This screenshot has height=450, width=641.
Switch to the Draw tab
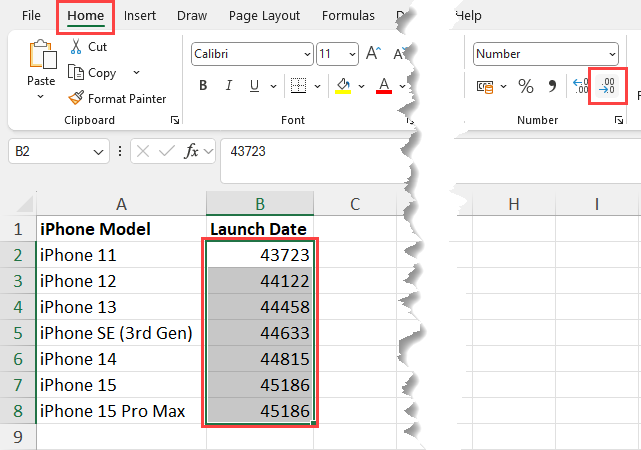[x=192, y=16]
